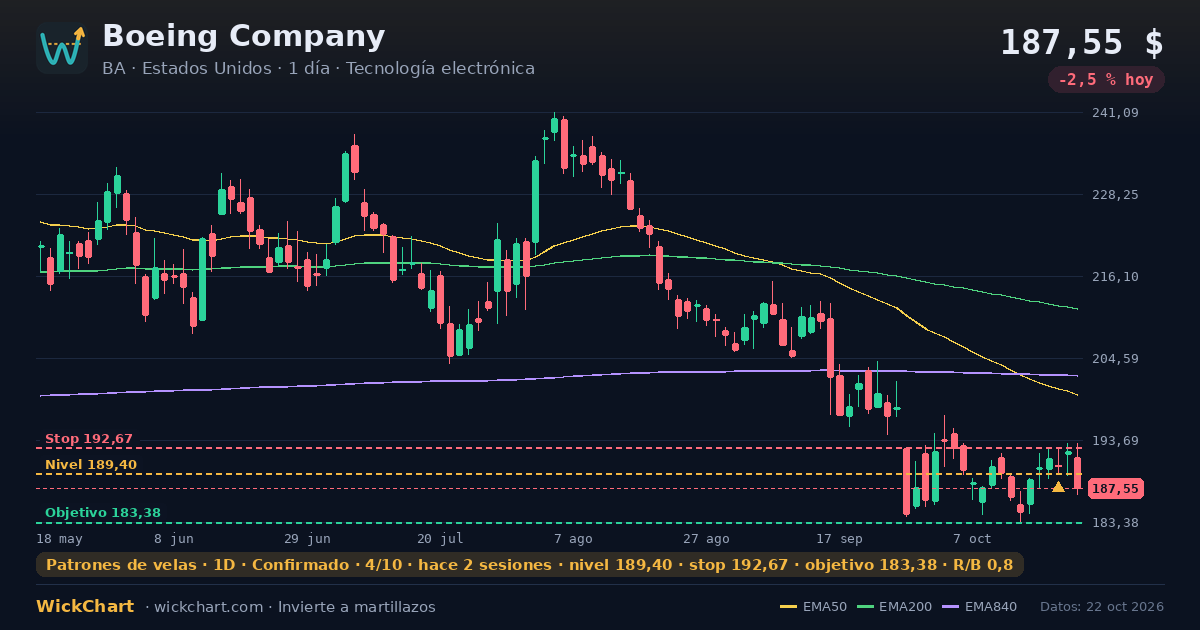Click the current price 187,55 $
Screen dimensions: 1200x630
[1082, 43]
